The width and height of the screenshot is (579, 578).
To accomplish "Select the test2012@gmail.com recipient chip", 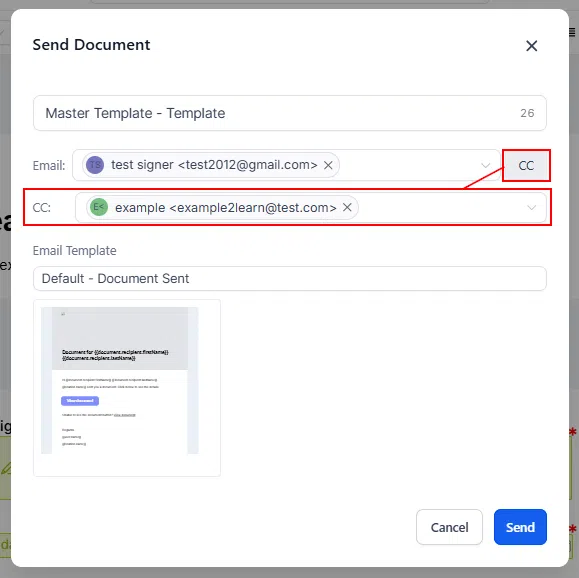I will [211, 165].
